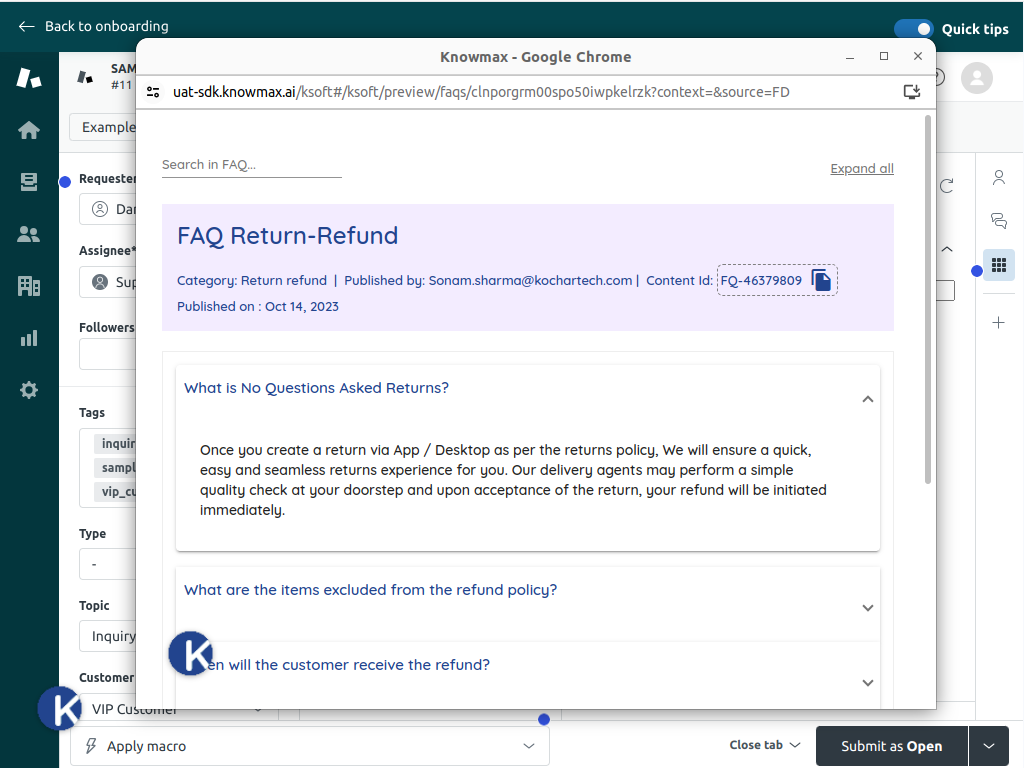Expand the customer receive the refund question
Image resolution: width=1024 pixels, height=768 pixels.
click(x=867, y=683)
